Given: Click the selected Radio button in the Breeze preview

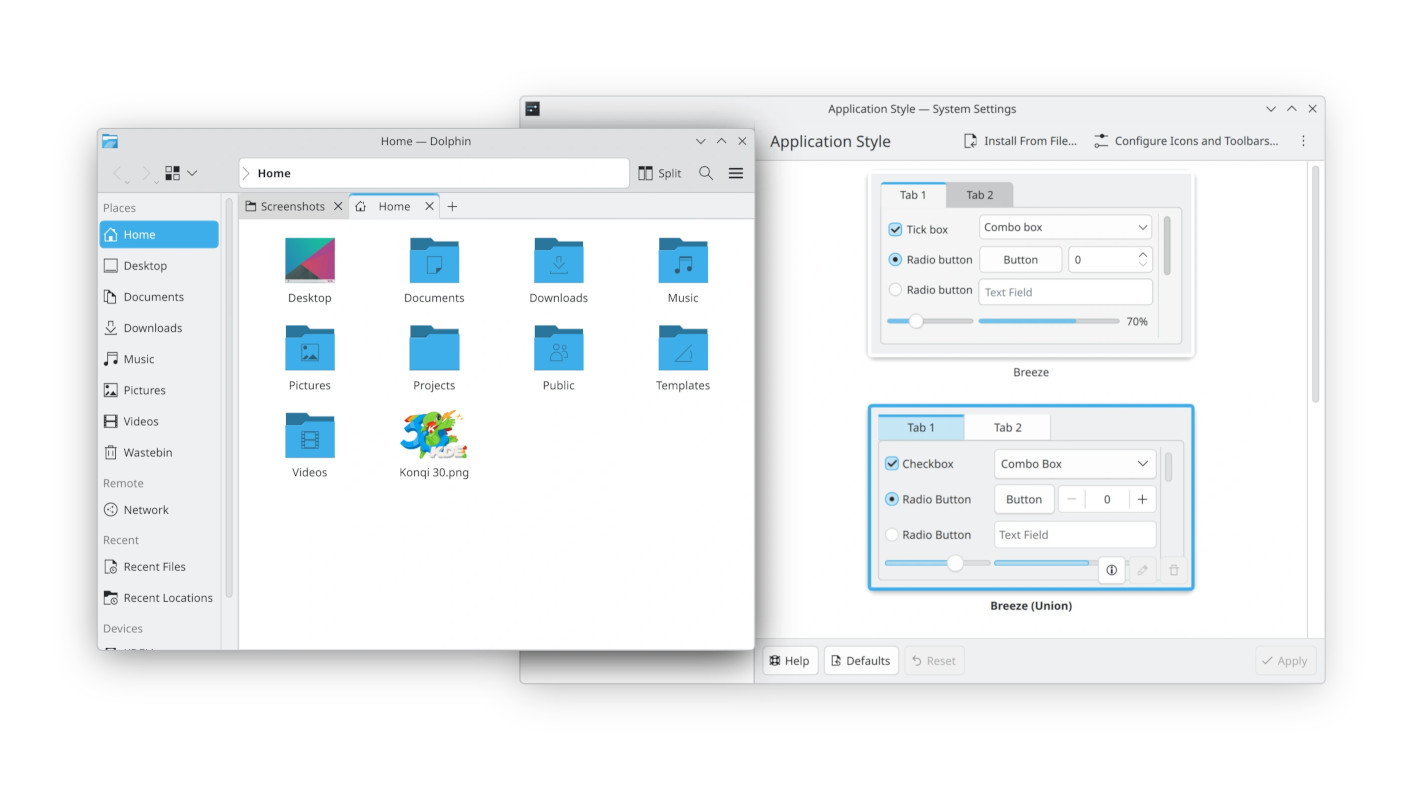Looking at the screenshot, I should (895, 259).
